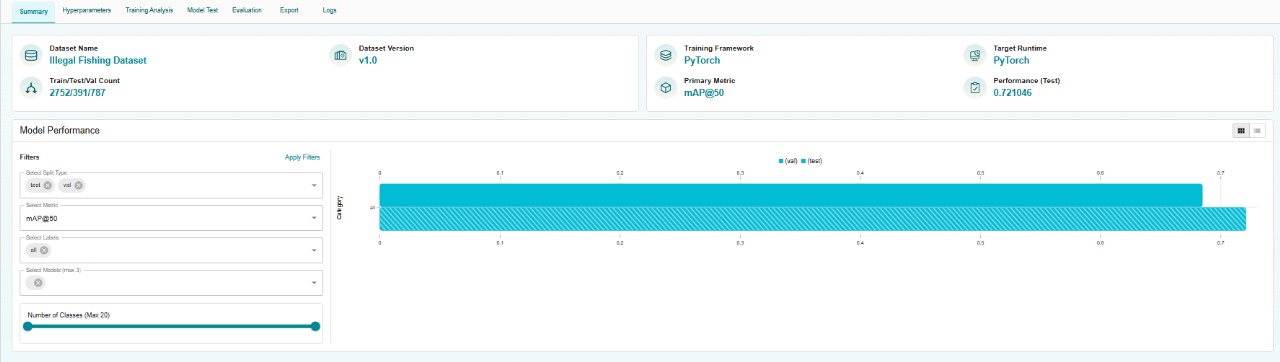Expand the Select Metric dropdown
The height and width of the screenshot is (362, 1280).
315,218
